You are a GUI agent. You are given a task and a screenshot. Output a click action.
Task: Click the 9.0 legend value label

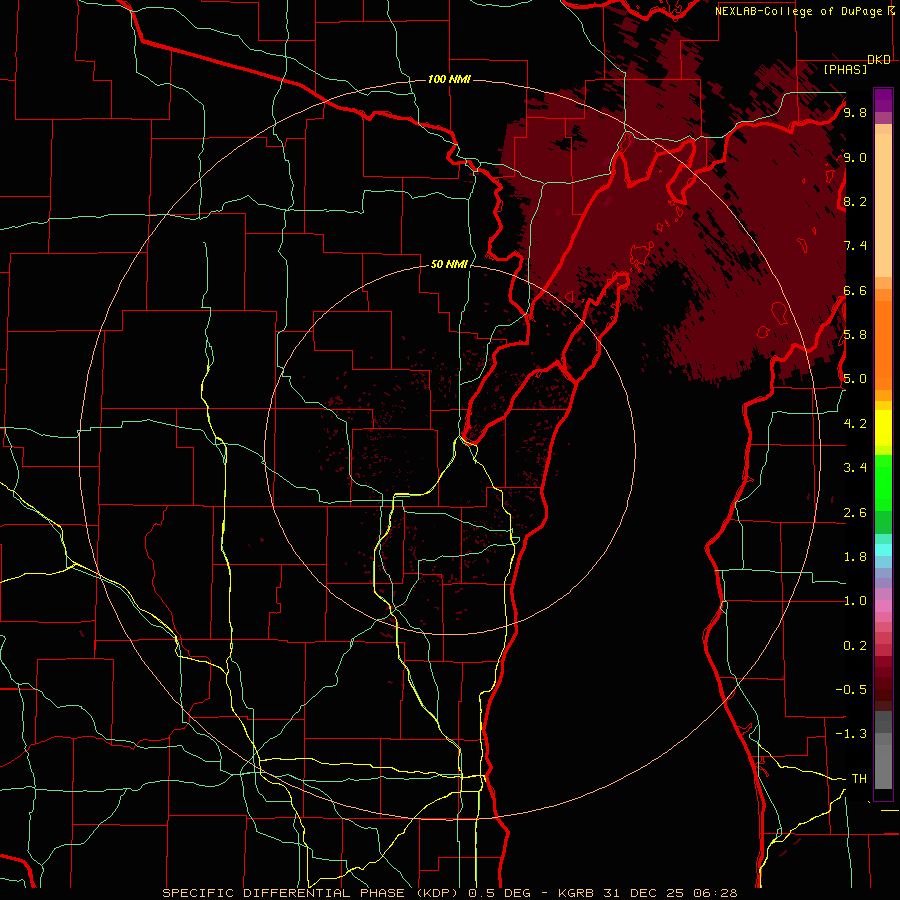pos(855,157)
